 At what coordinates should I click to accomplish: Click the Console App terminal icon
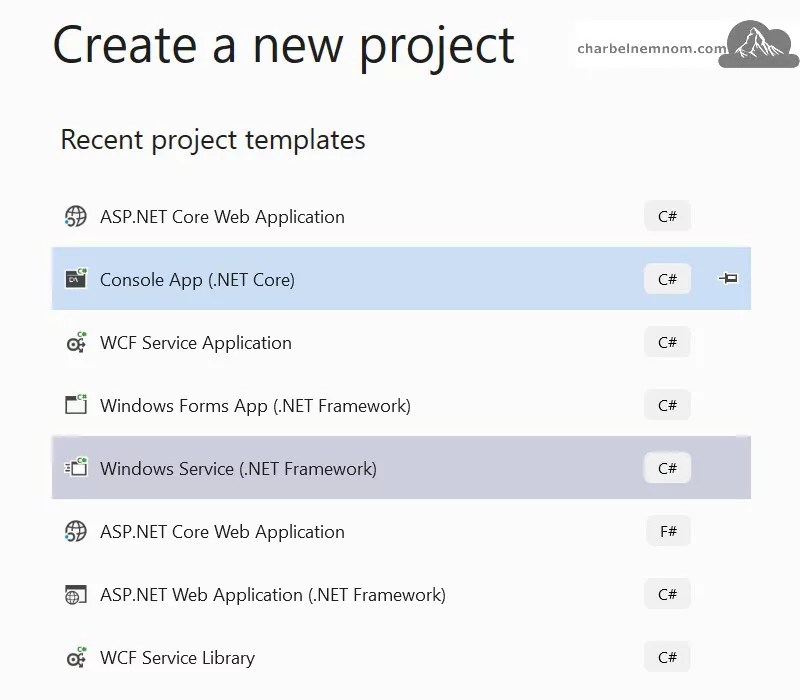point(75,279)
